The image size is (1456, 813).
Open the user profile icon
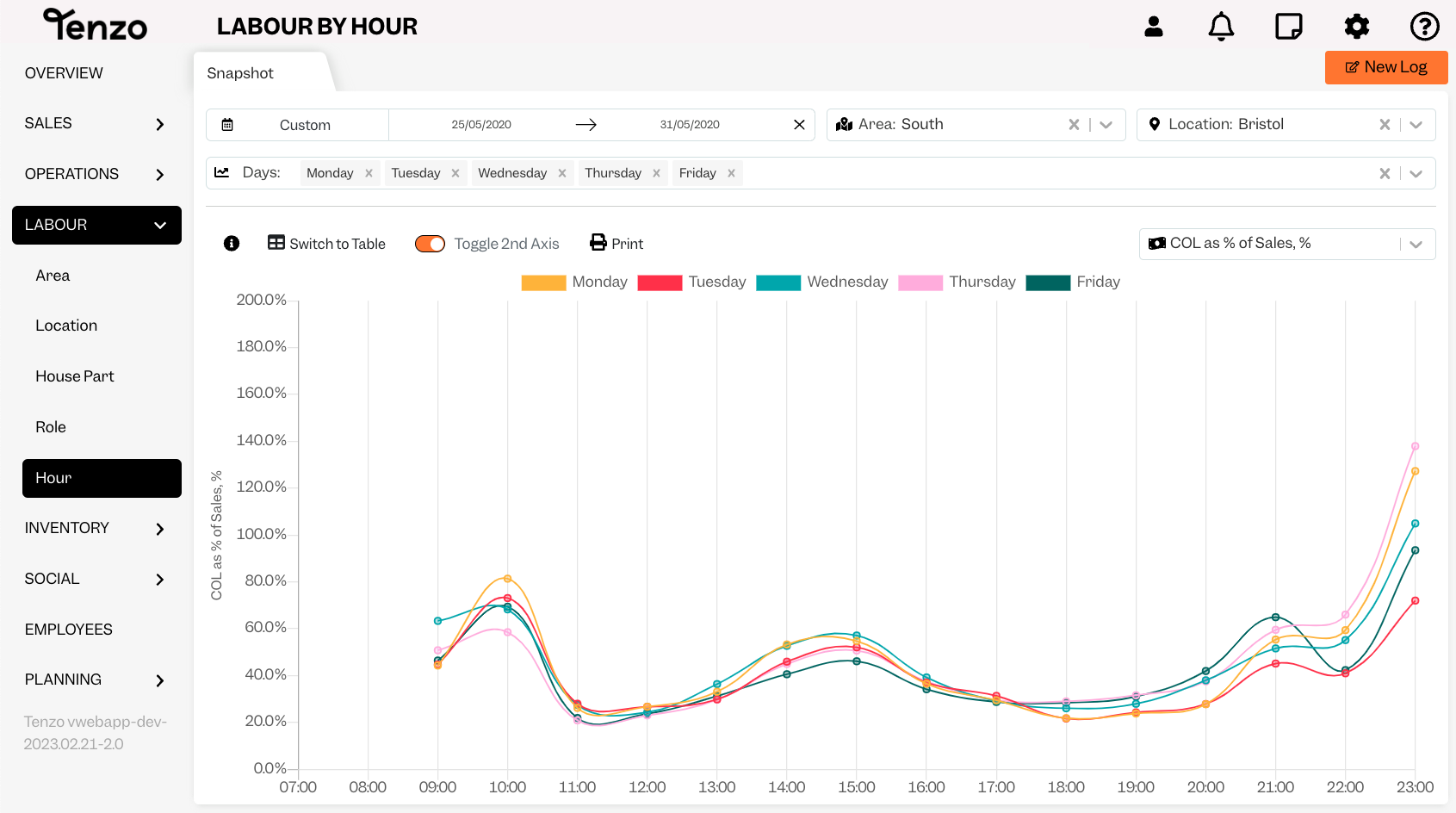click(1154, 27)
